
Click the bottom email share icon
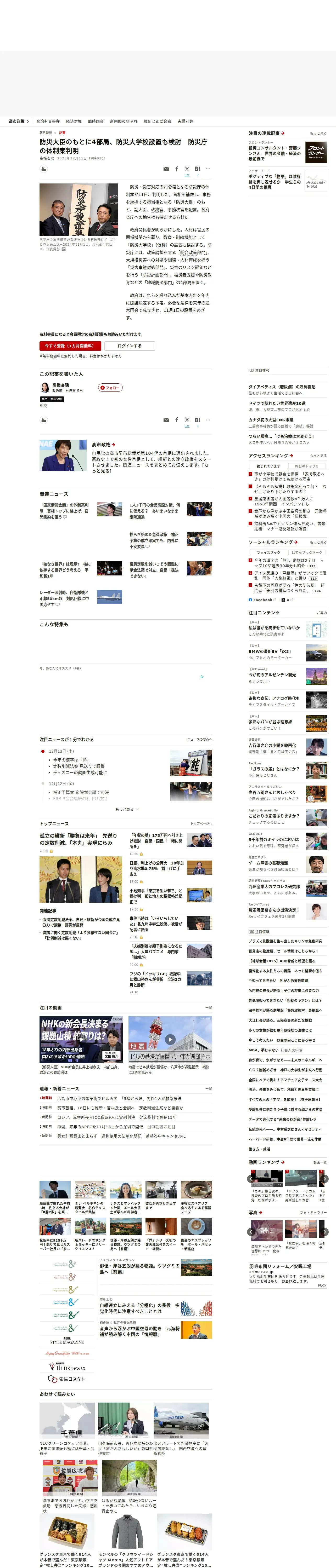coord(166,420)
